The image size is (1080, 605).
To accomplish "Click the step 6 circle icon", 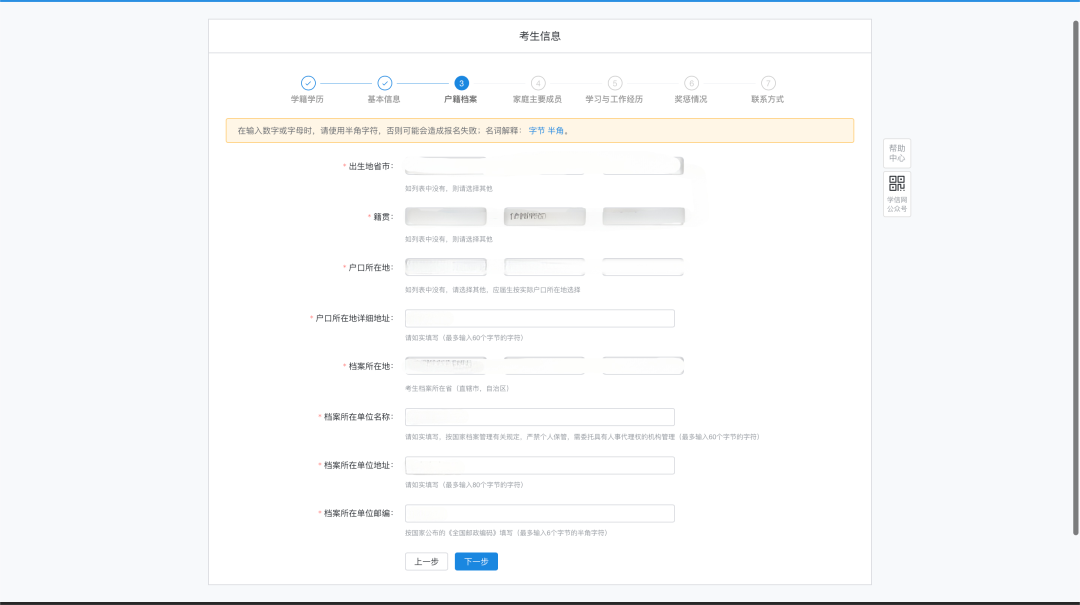I will click(x=691, y=83).
